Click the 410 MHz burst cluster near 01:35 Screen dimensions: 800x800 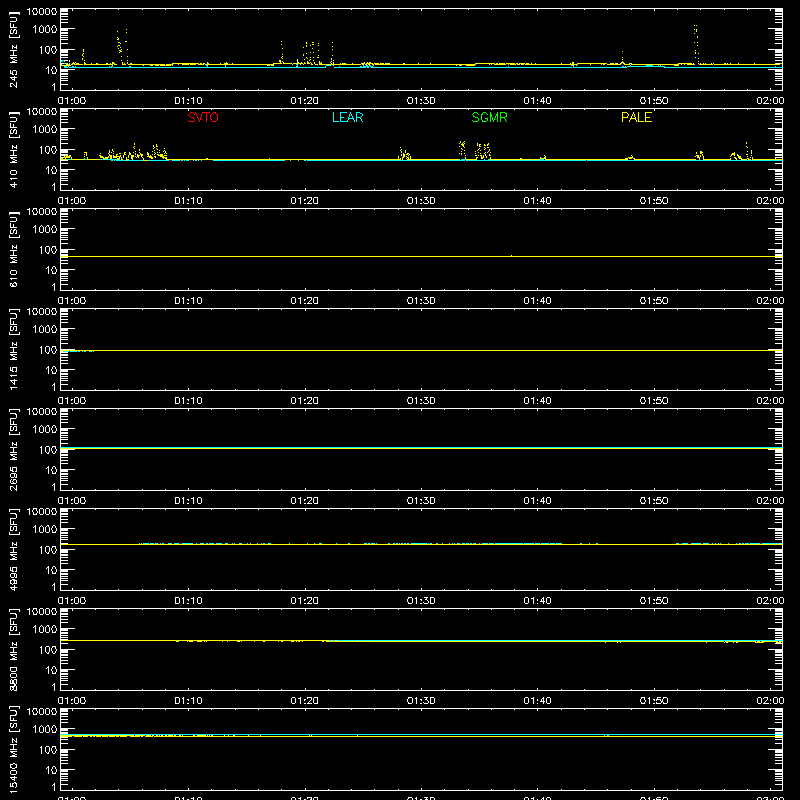483,152
